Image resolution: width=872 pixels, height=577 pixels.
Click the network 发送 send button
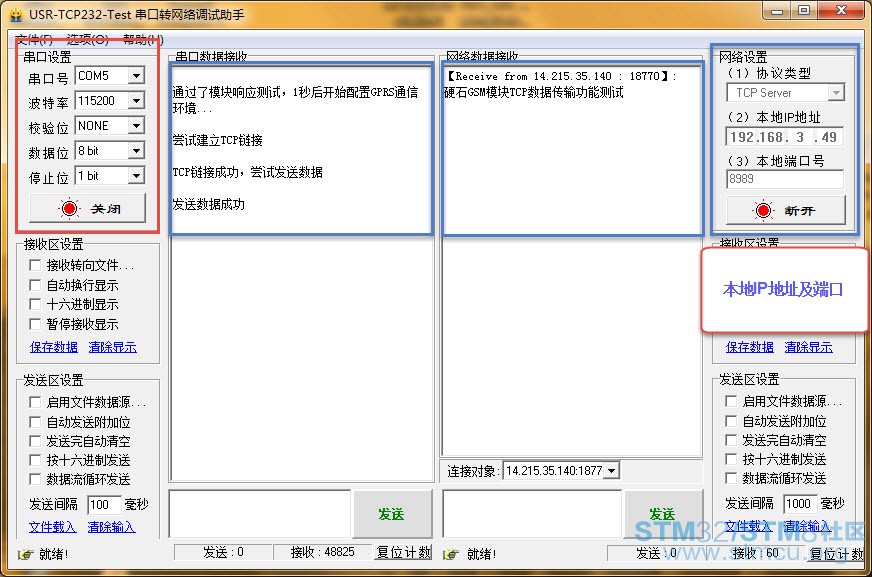point(663,514)
